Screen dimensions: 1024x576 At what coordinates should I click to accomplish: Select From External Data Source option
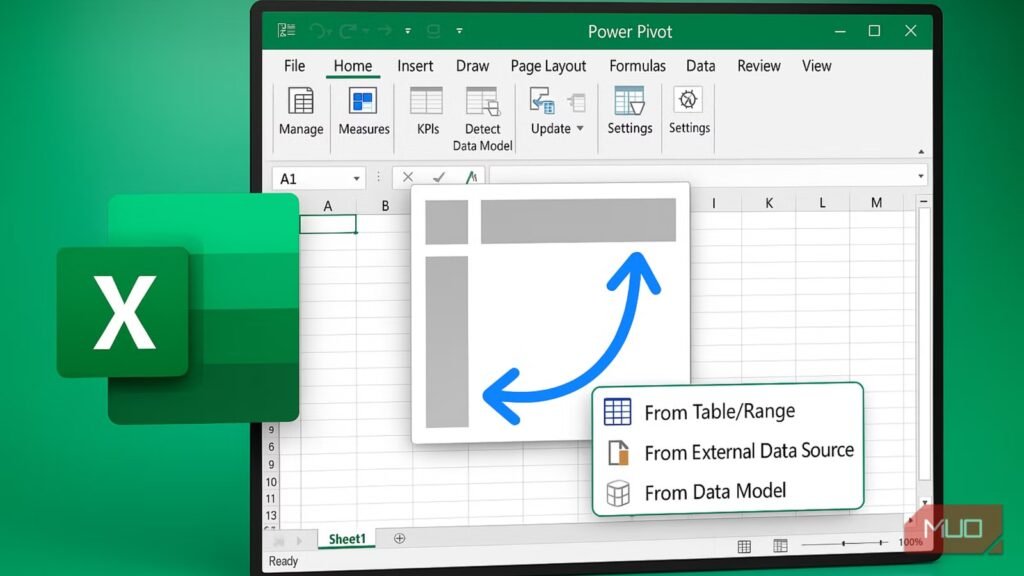click(749, 451)
